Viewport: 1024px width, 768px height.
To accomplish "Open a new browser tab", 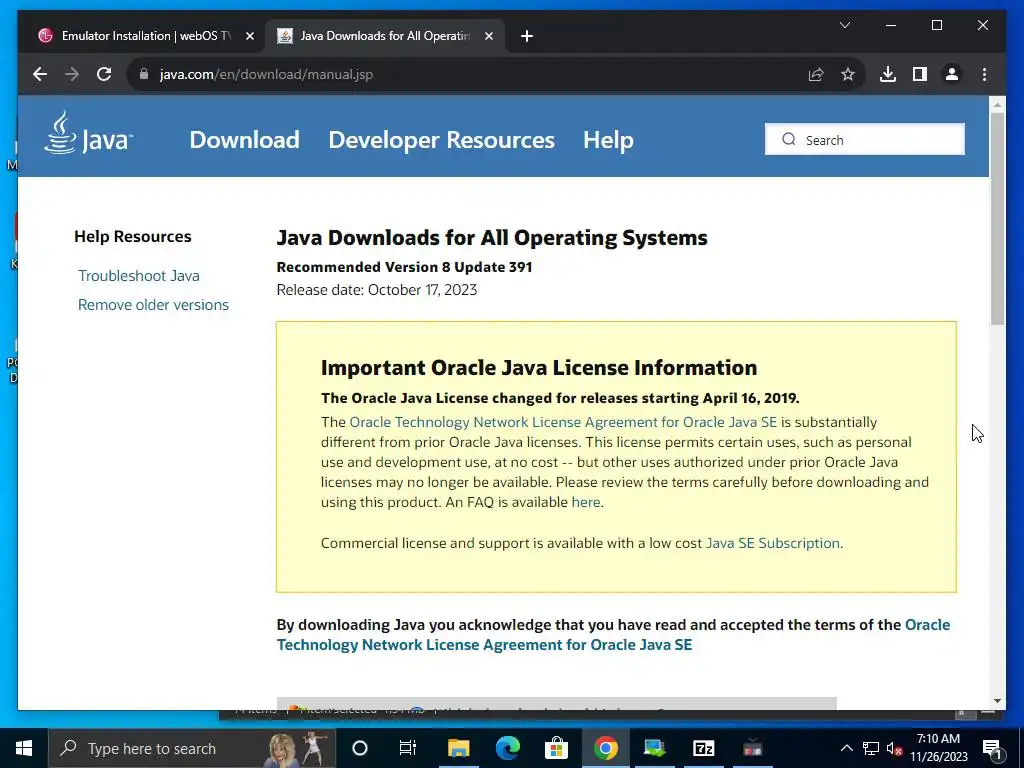I will click(527, 36).
